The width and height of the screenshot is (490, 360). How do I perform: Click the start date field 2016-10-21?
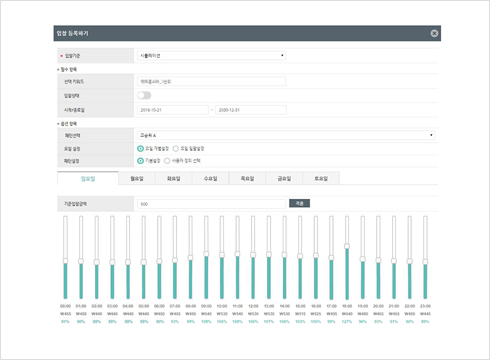click(x=173, y=110)
